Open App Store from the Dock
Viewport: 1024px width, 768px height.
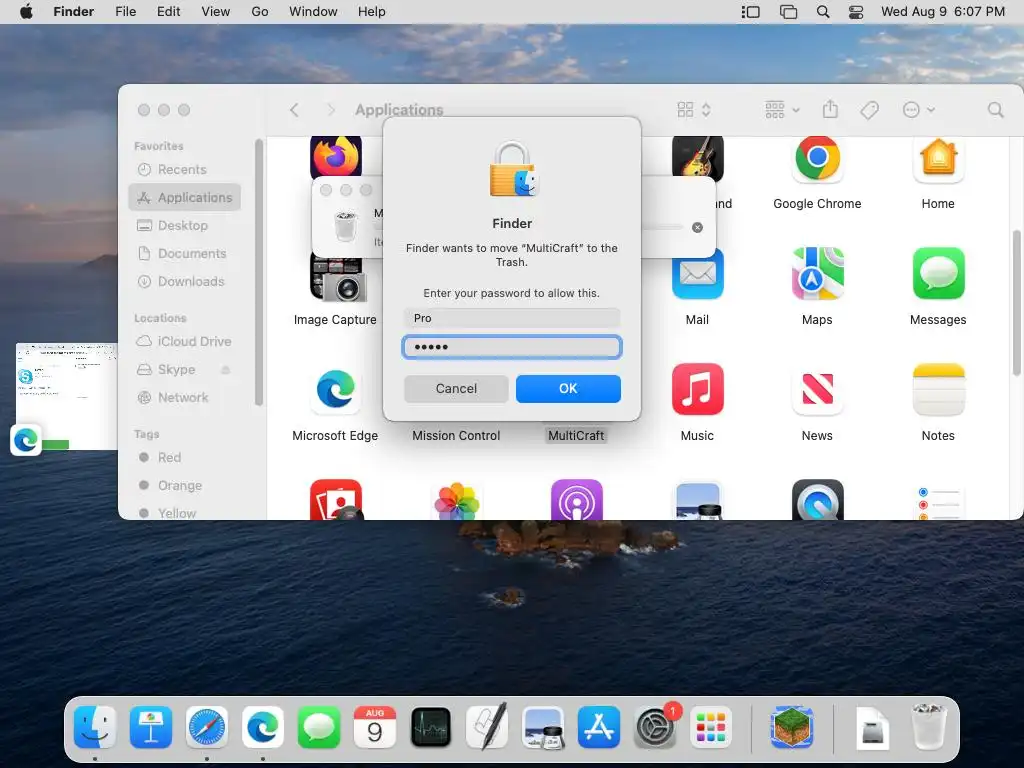pyautogui.click(x=598, y=728)
